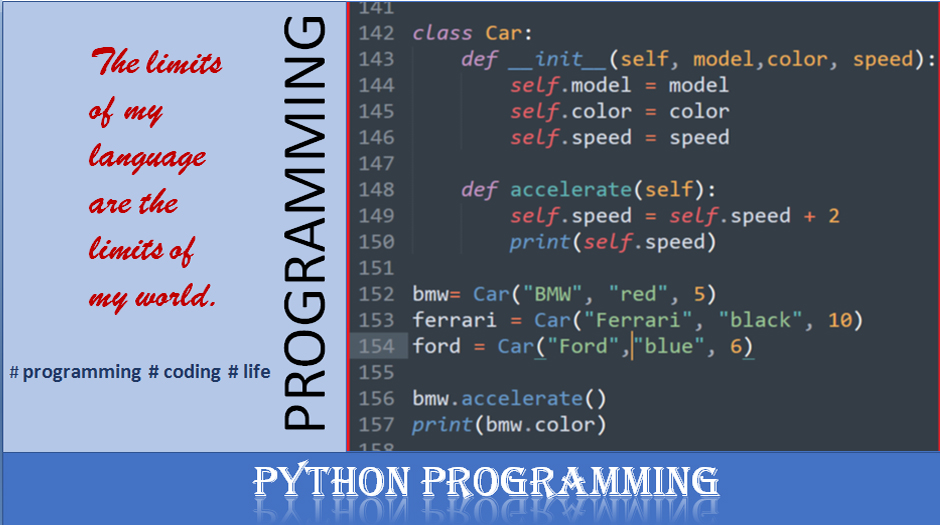
Task: Click the number 10 on line 153
Action: click(x=840, y=320)
